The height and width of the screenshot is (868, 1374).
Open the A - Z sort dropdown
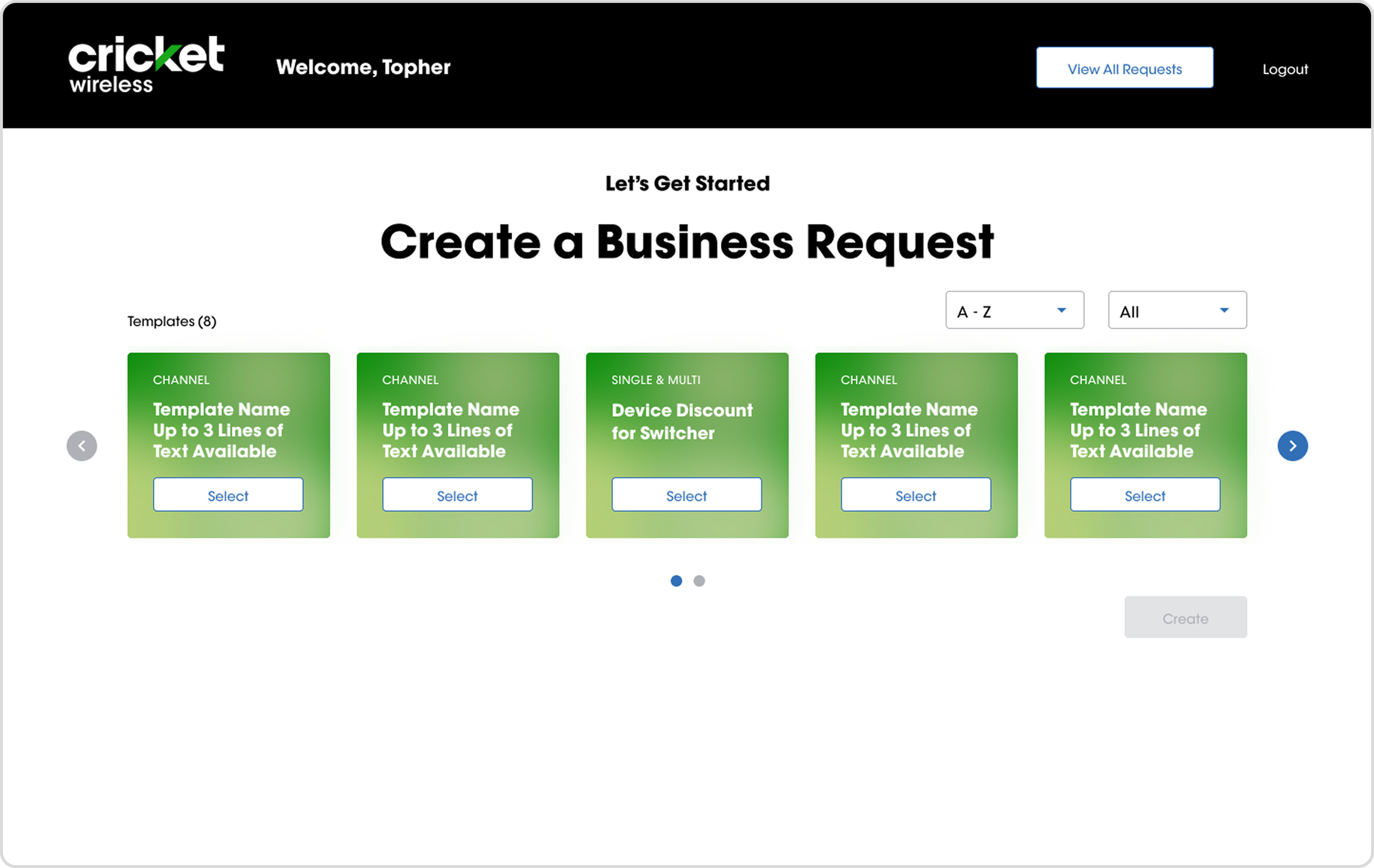pos(1014,310)
